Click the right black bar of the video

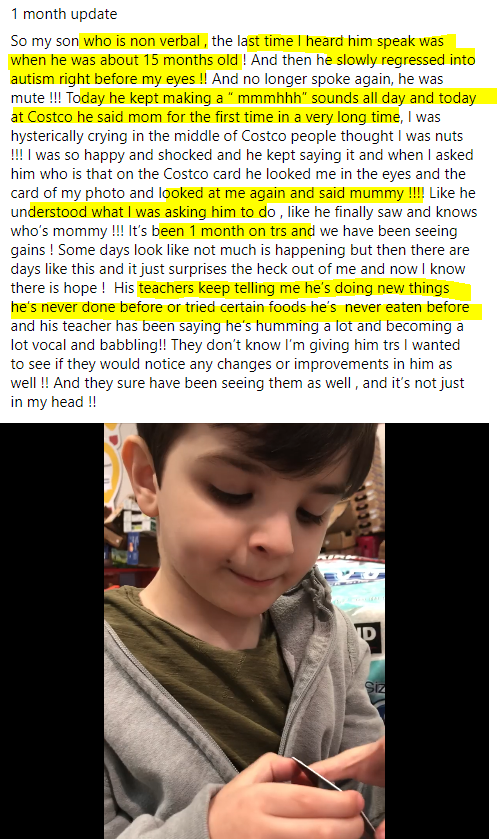437,631
